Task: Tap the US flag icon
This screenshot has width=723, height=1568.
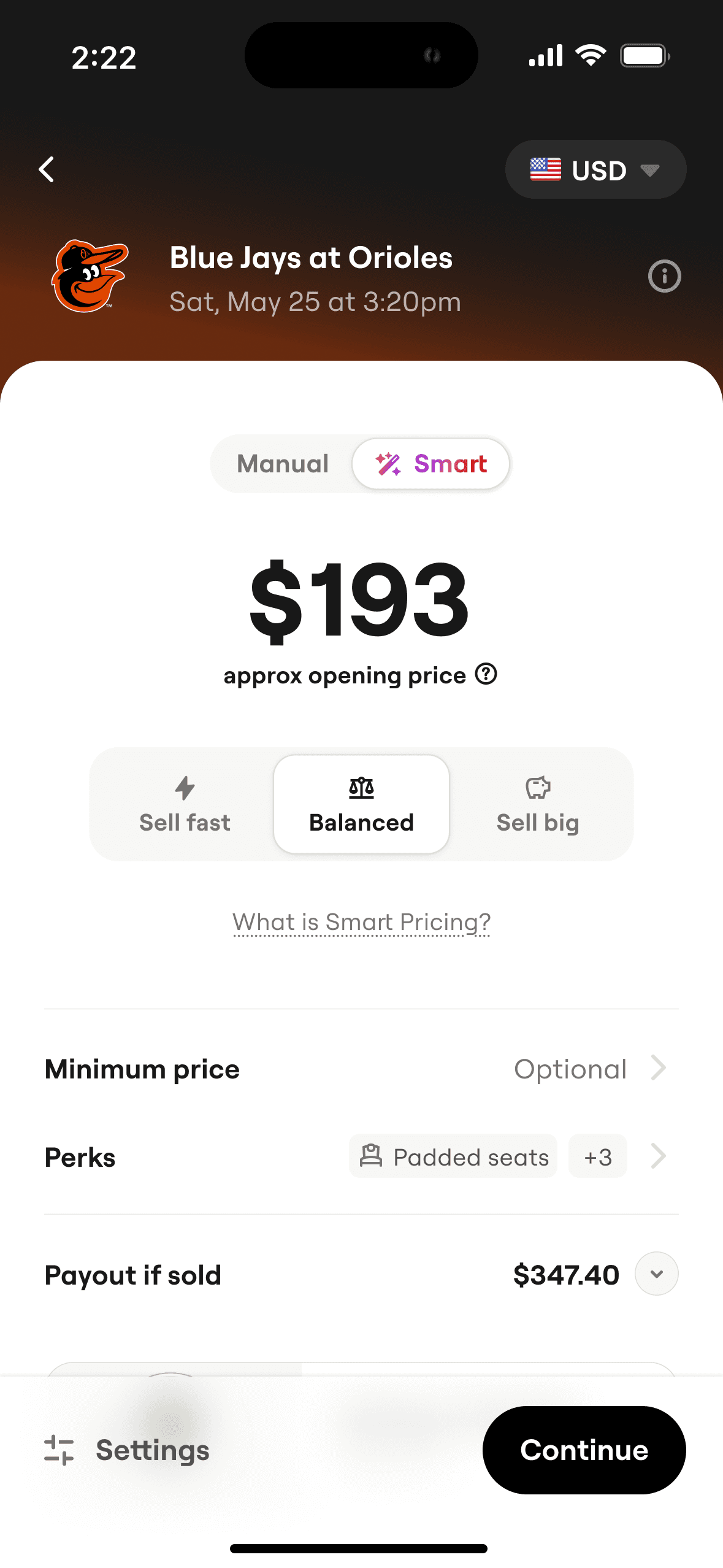Action: (545, 169)
